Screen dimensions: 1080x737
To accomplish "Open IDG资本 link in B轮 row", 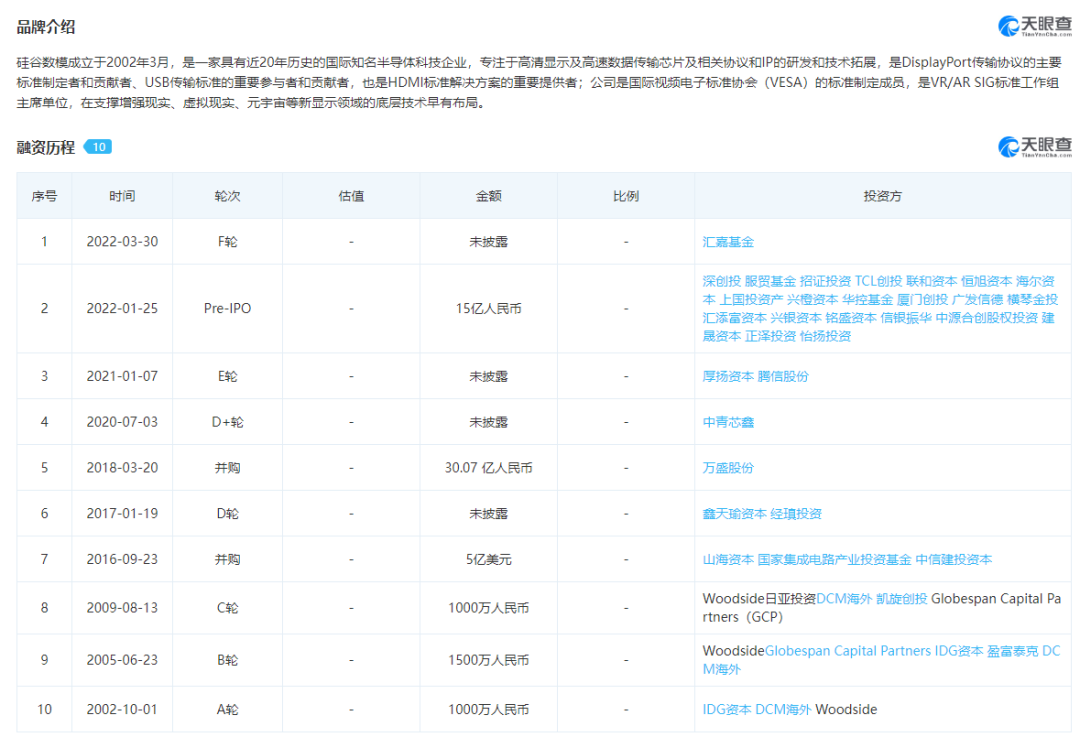I will point(959,651).
